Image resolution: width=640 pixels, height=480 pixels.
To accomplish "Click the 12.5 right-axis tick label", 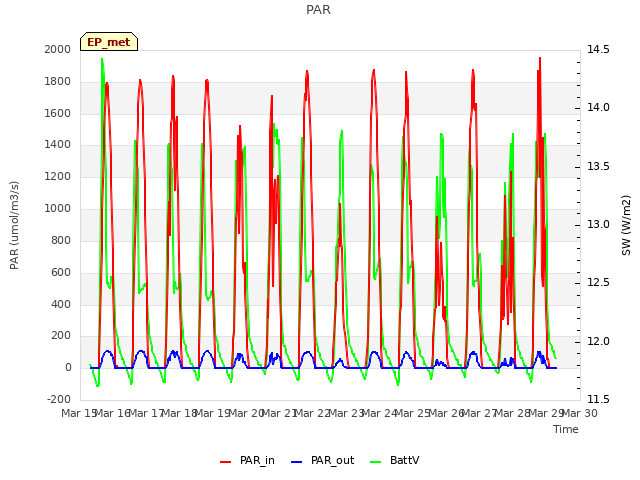I will point(598,282).
